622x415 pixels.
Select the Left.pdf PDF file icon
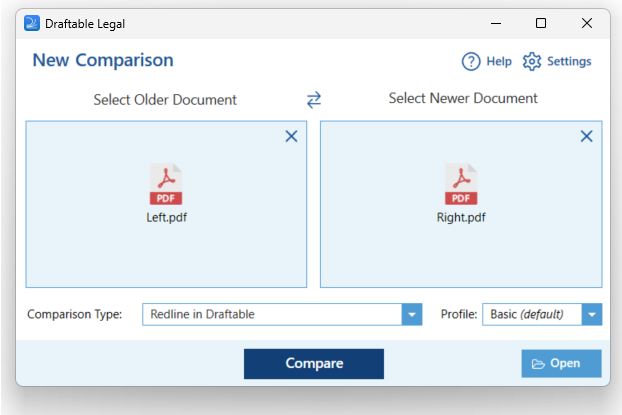(x=166, y=184)
